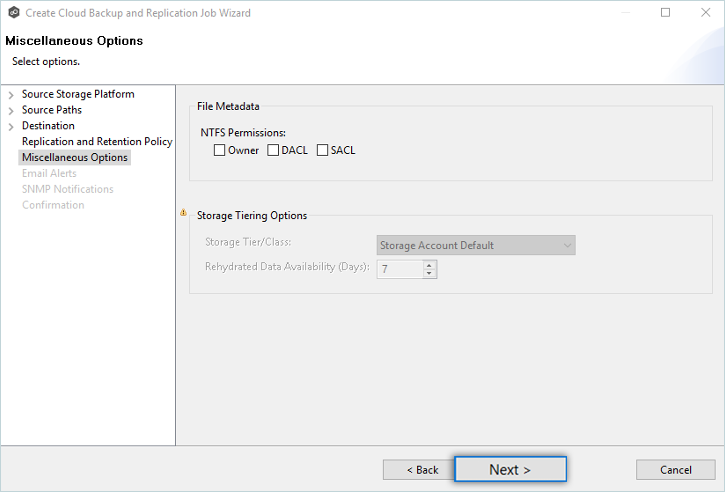The height and width of the screenshot is (492, 725).
Task: Expand the Source Paths node arrow
Action: pyautogui.click(x=11, y=111)
